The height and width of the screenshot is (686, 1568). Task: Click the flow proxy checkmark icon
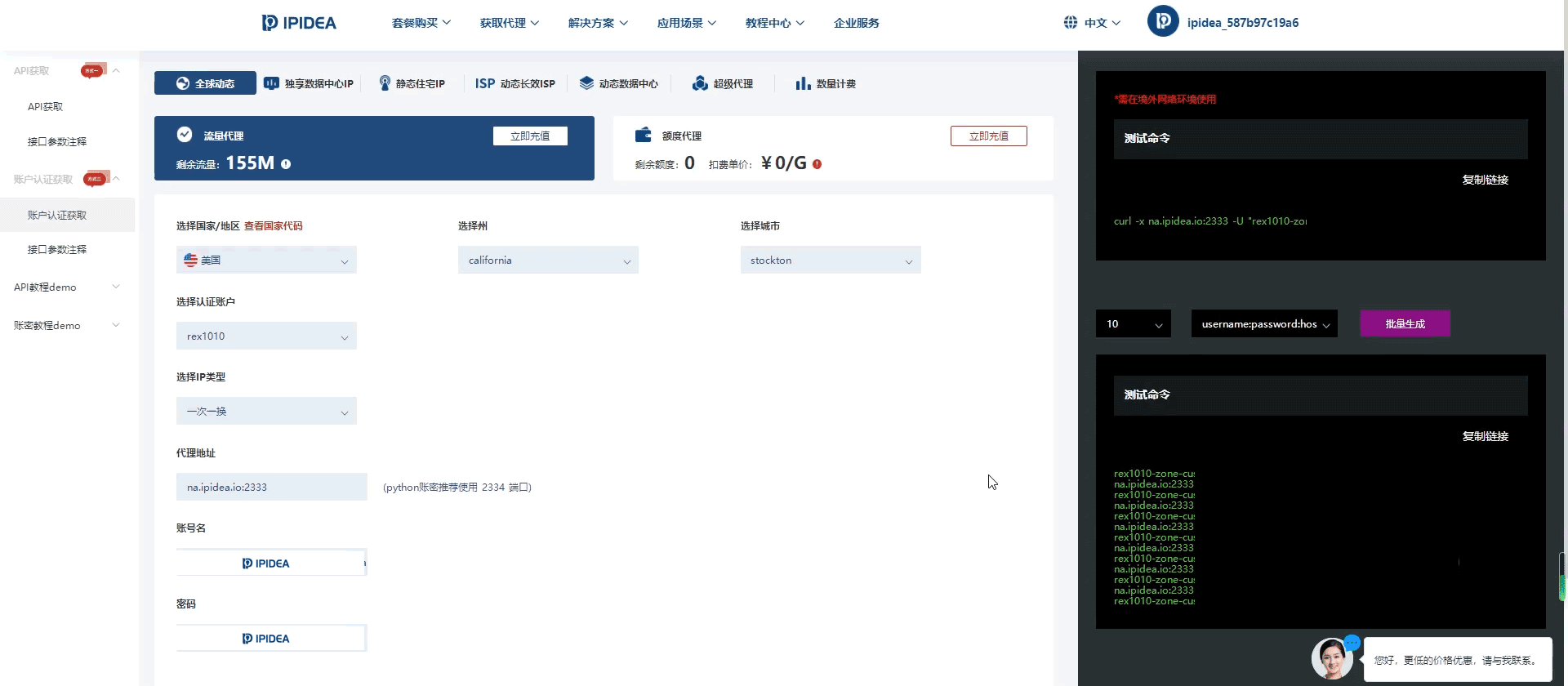[185, 135]
